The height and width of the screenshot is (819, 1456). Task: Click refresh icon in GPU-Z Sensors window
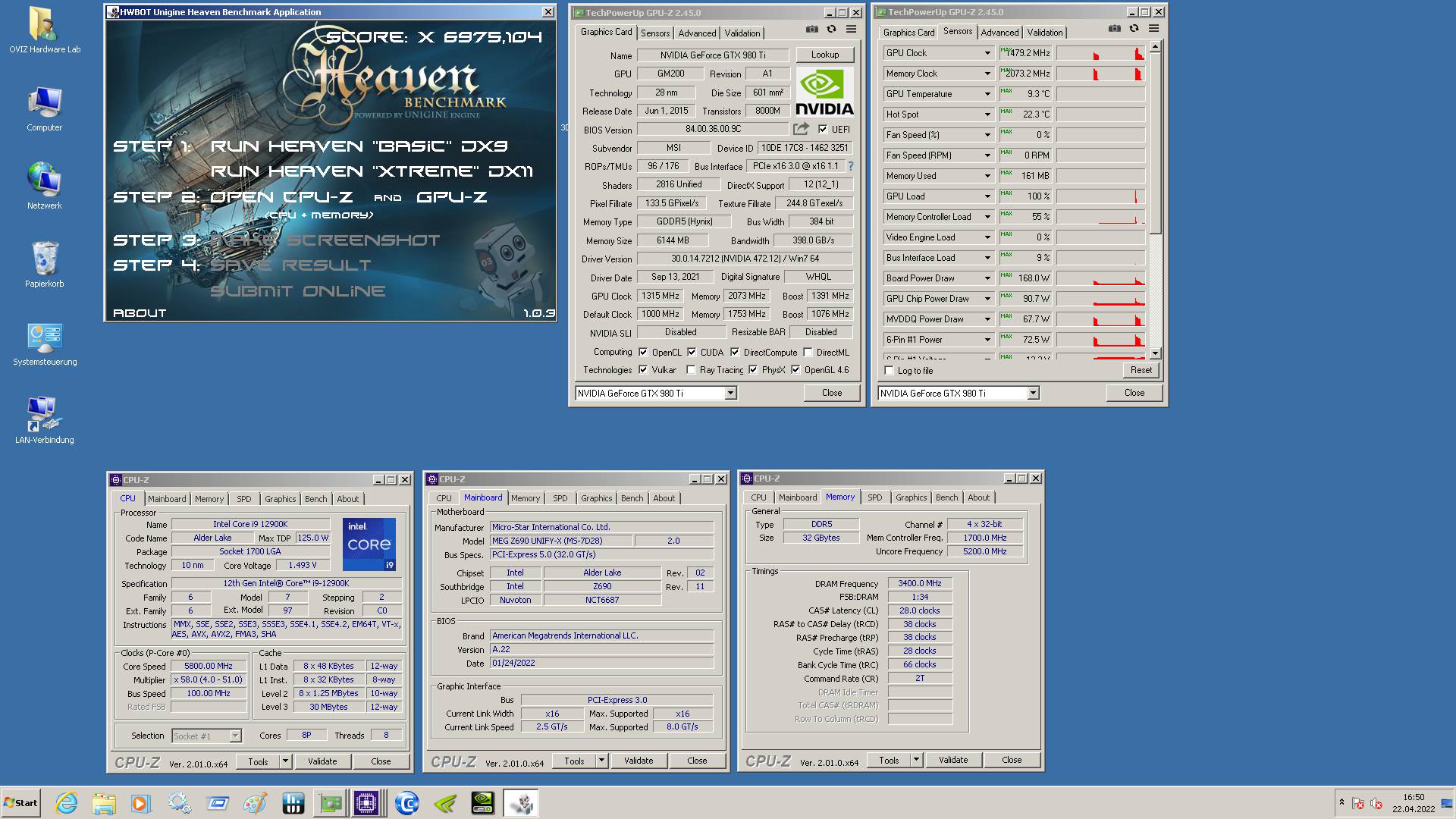[x=1134, y=28]
